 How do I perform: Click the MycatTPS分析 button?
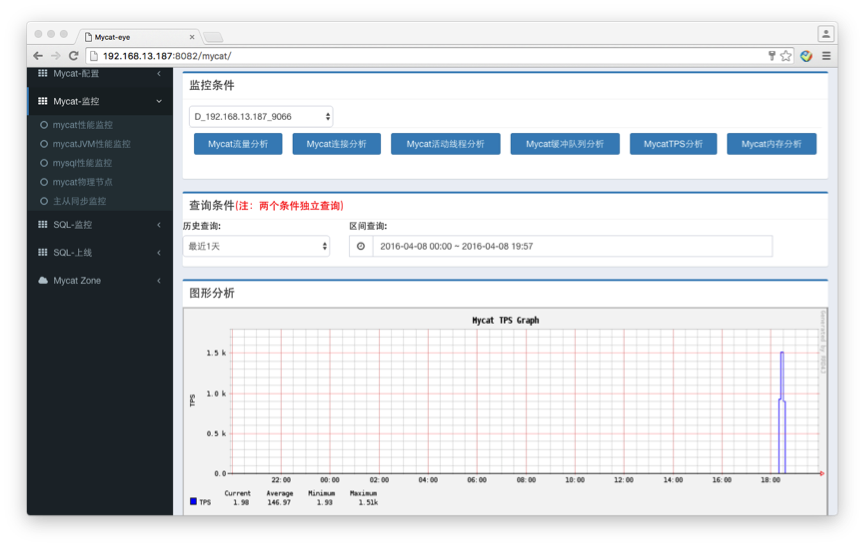(673, 144)
